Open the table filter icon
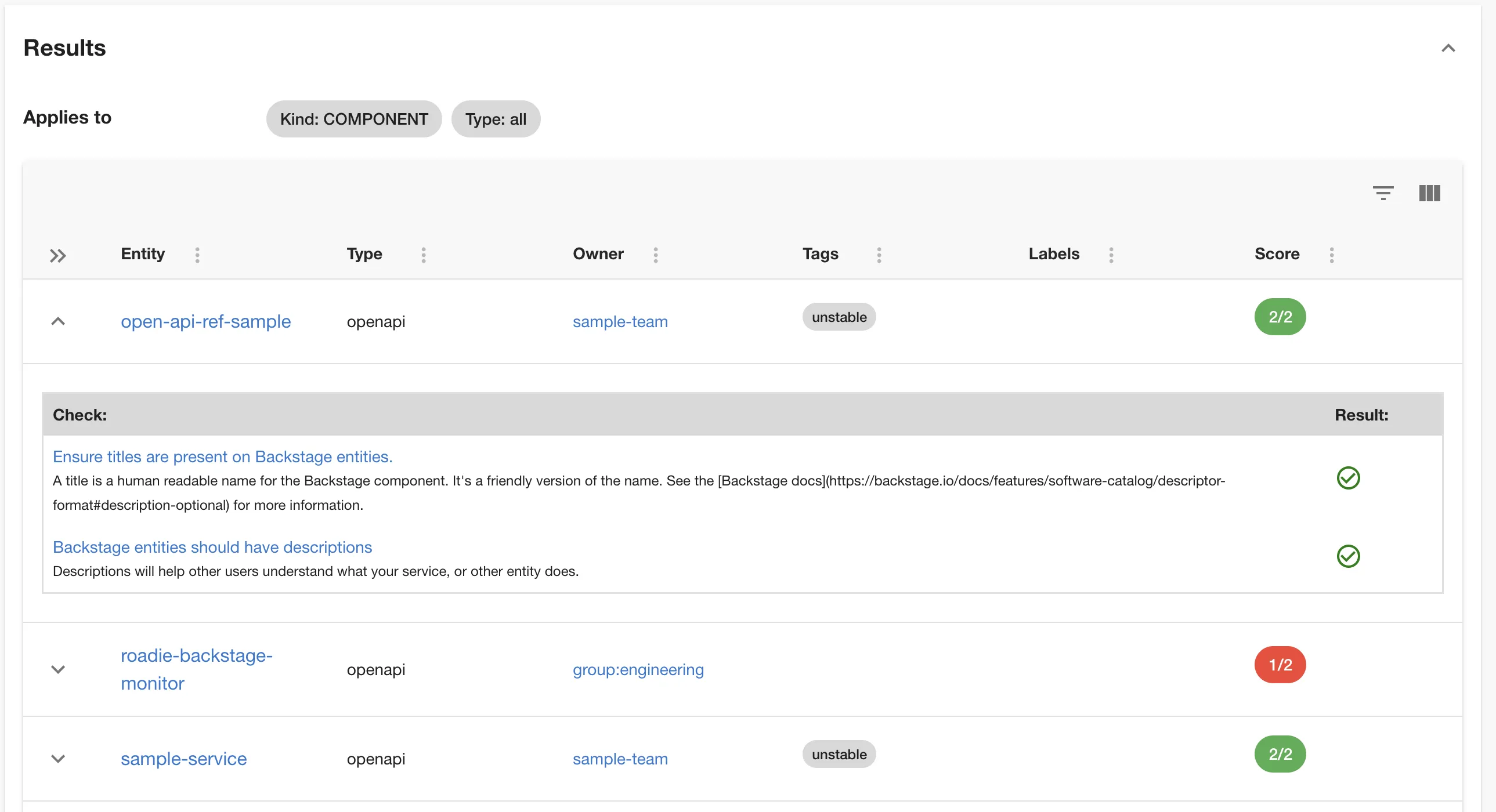Screen dimensions: 1496x812 (x=1383, y=193)
